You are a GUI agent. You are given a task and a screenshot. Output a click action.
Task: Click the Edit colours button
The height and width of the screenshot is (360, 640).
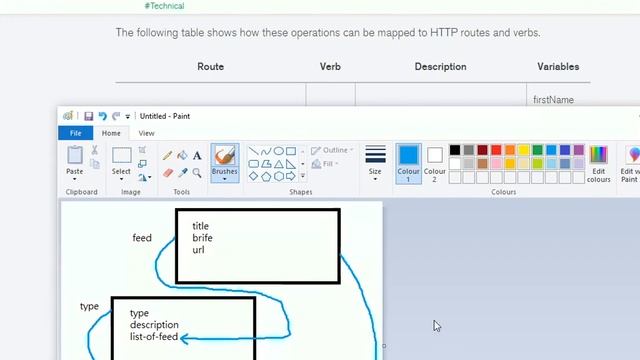598,164
